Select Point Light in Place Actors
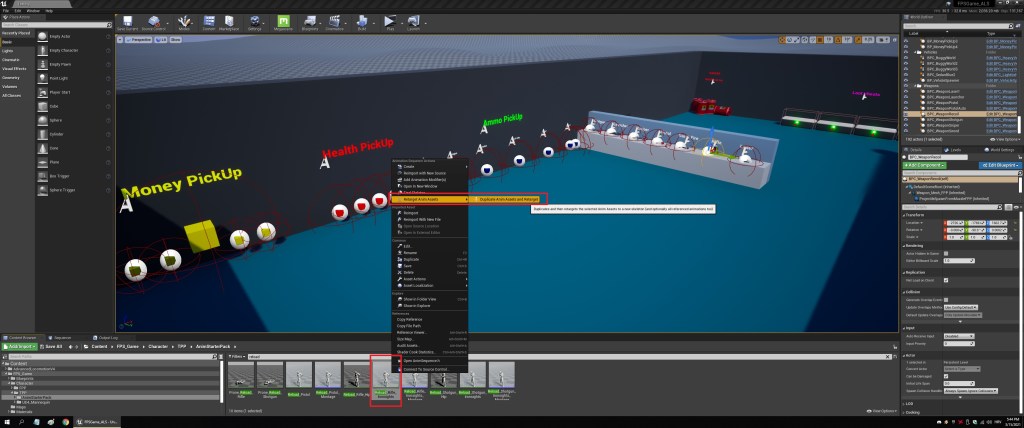This screenshot has width=1024, height=428. (60, 77)
